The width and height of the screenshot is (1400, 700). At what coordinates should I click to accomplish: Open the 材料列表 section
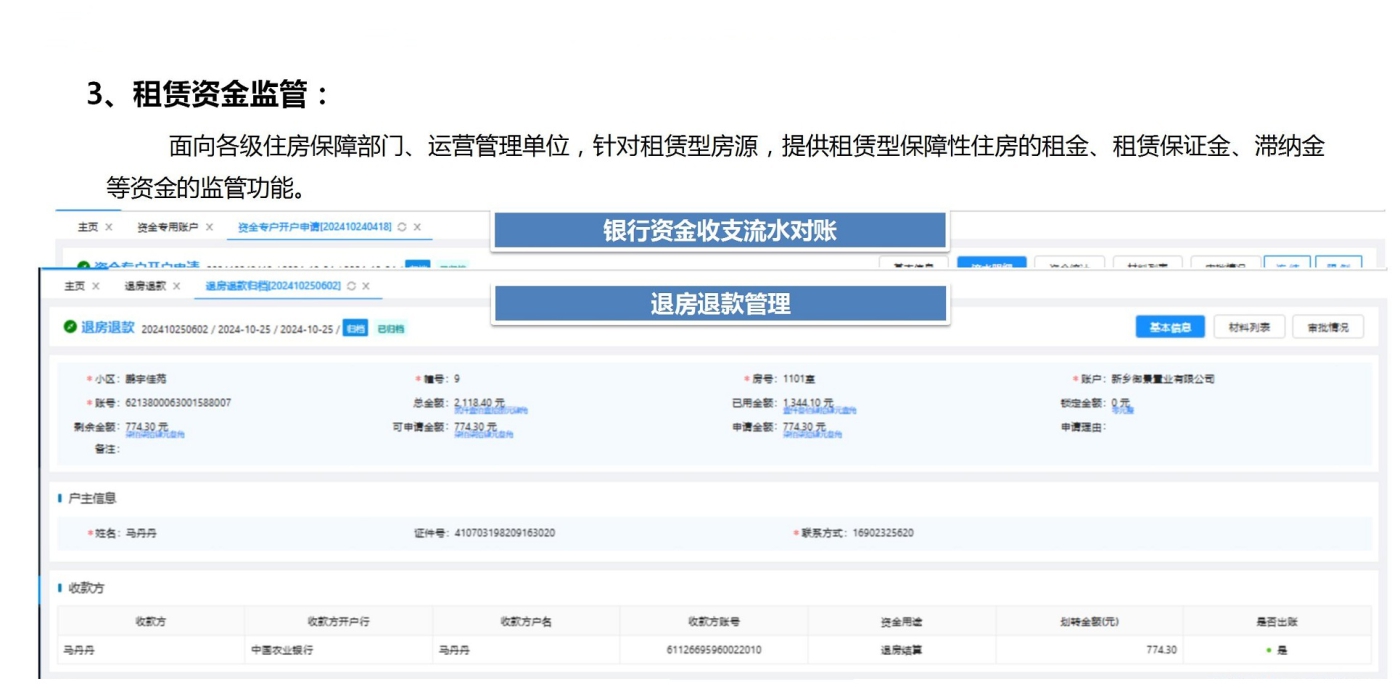click(1249, 328)
